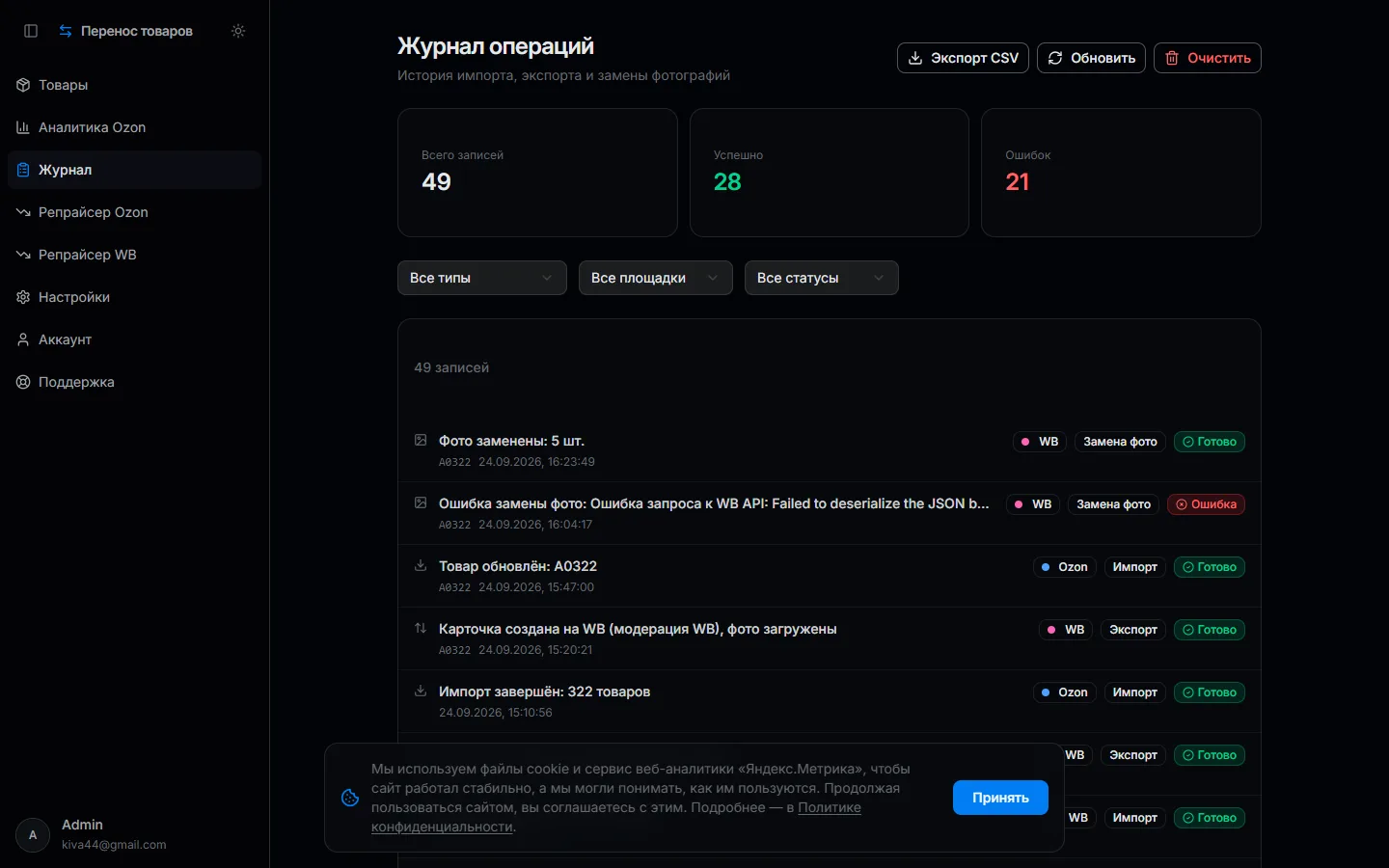Open the Аккаунт page
Image resolution: width=1389 pixels, height=868 pixels.
pyautogui.click(x=134, y=339)
